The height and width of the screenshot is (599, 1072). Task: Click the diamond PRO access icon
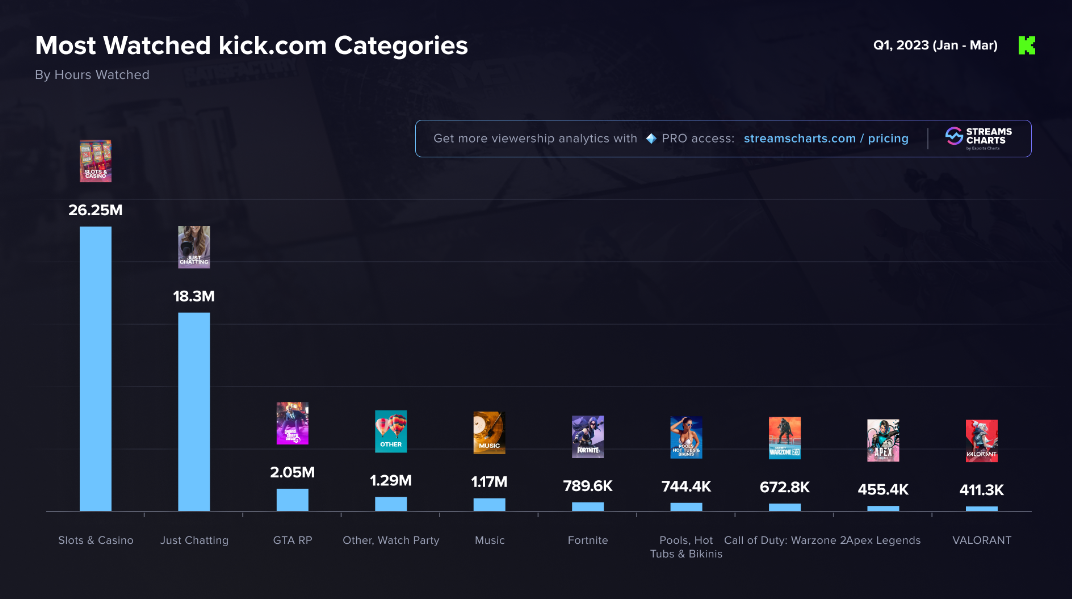pos(651,139)
